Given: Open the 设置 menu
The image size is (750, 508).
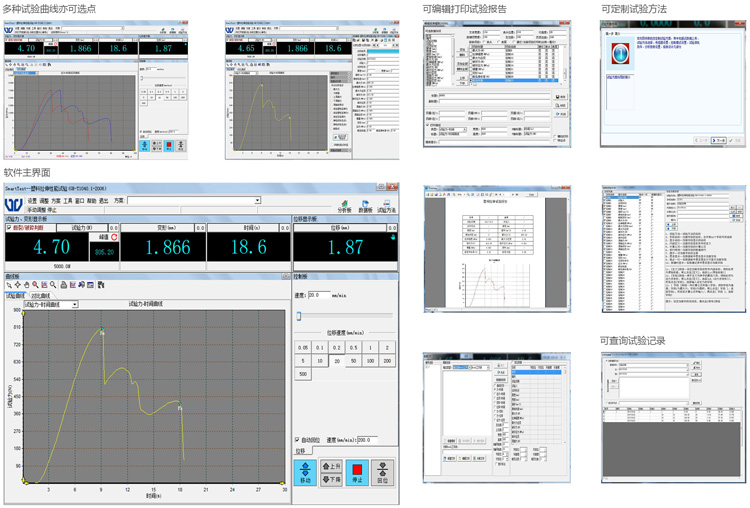Looking at the screenshot, I should 32,200.
